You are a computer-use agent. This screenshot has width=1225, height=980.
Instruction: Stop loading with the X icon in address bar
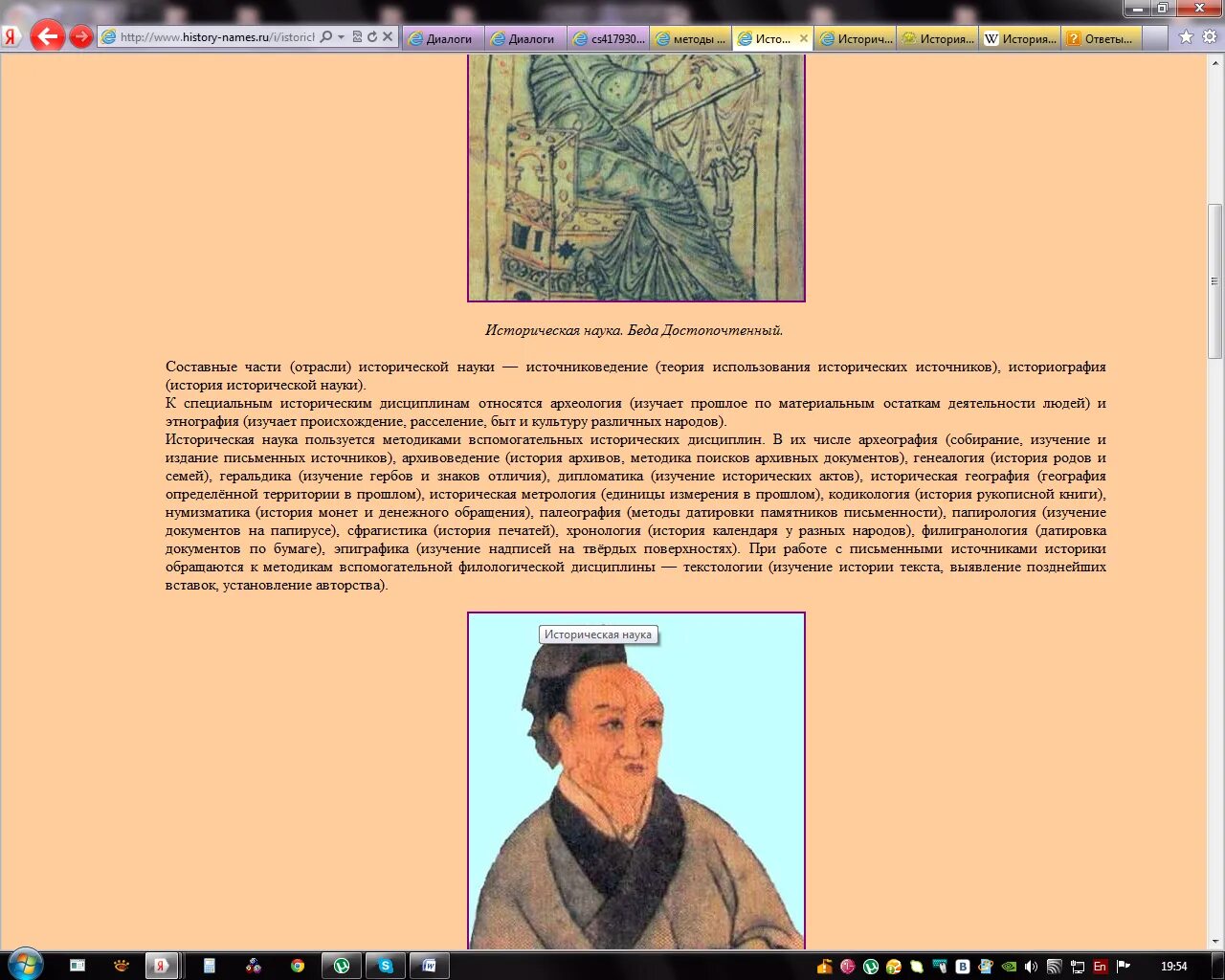pyautogui.click(x=388, y=36)
